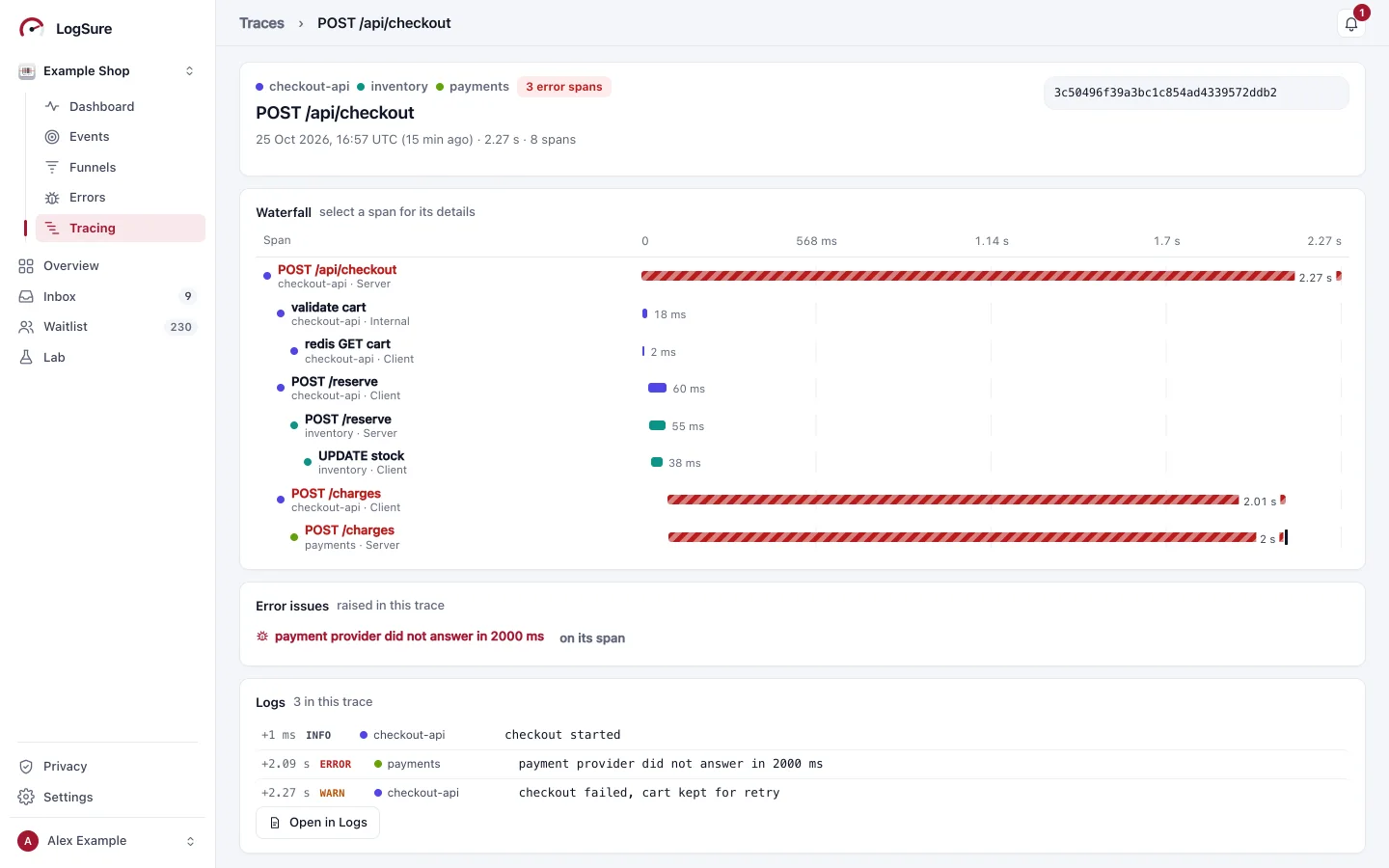Screen dimensions: 1389x868
Task: Go to Dashboard in sidebar
Action: click(121, 106)
